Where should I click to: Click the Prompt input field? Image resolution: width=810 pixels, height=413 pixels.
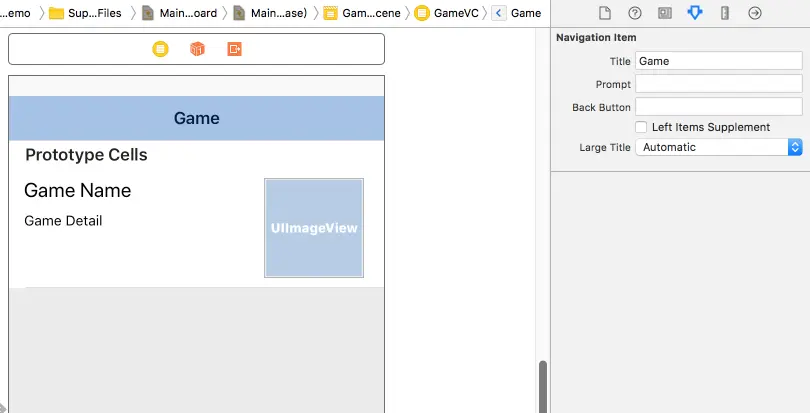pos(719,84)
